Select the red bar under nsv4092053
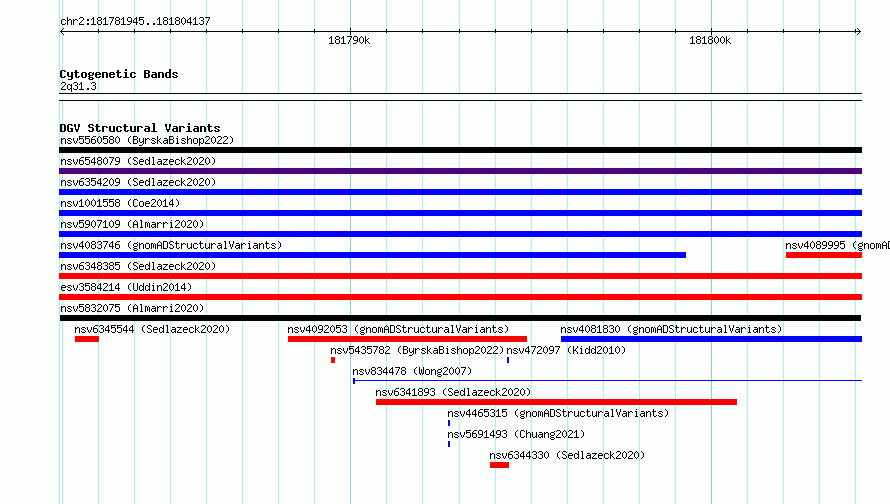The image size is (890, 504). pyautogui.click(x=407, y=339)
